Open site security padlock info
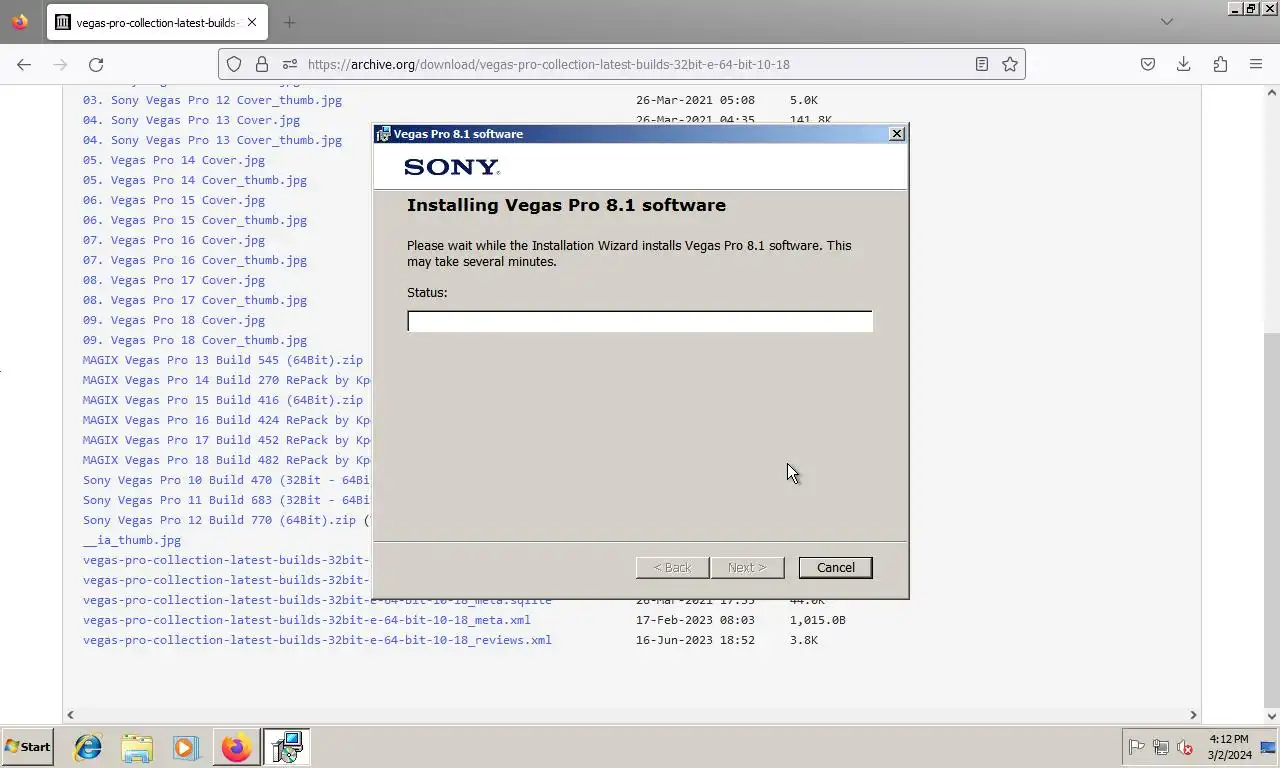The width and height of the screenshot is (1280, 768). pyautogui.click(x=262, y=64)
